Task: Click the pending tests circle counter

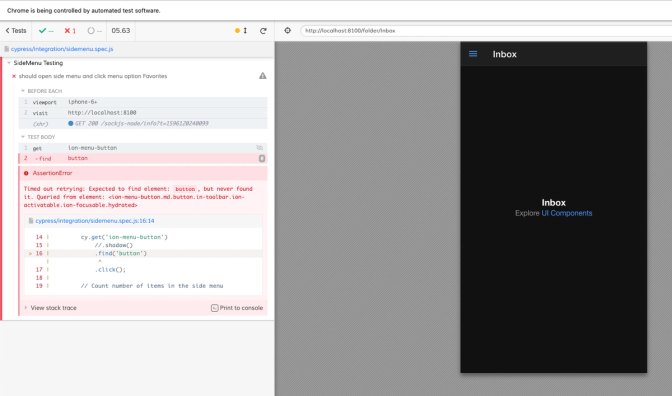Action: point(94,31)
